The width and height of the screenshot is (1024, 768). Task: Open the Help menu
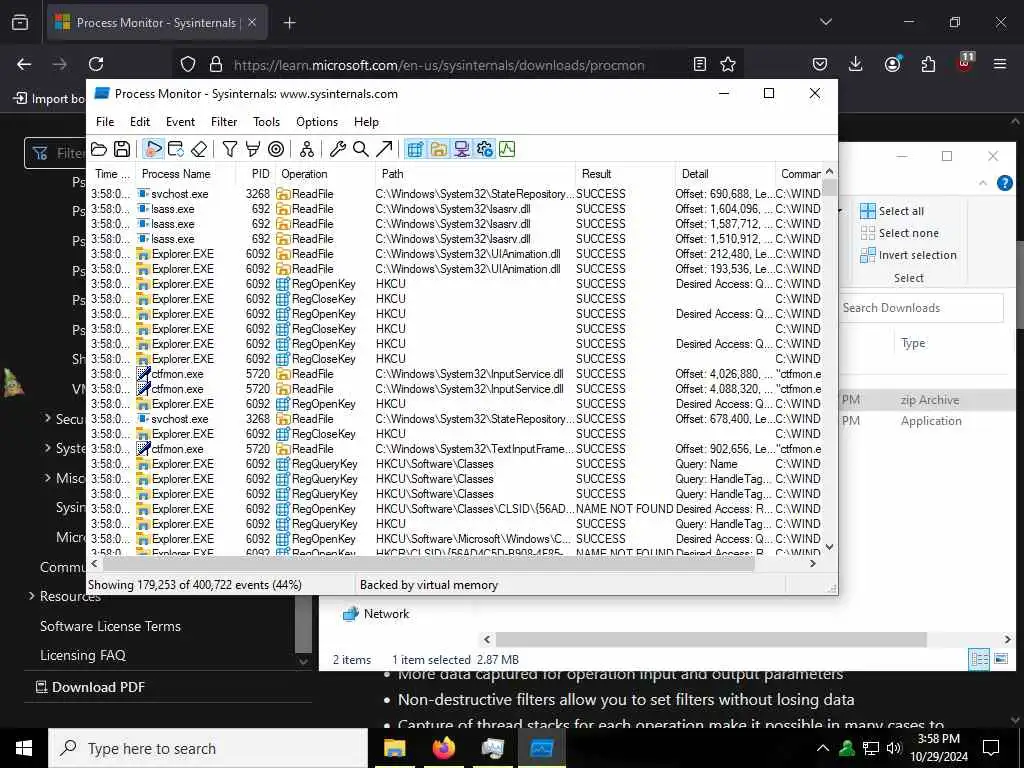366,122
